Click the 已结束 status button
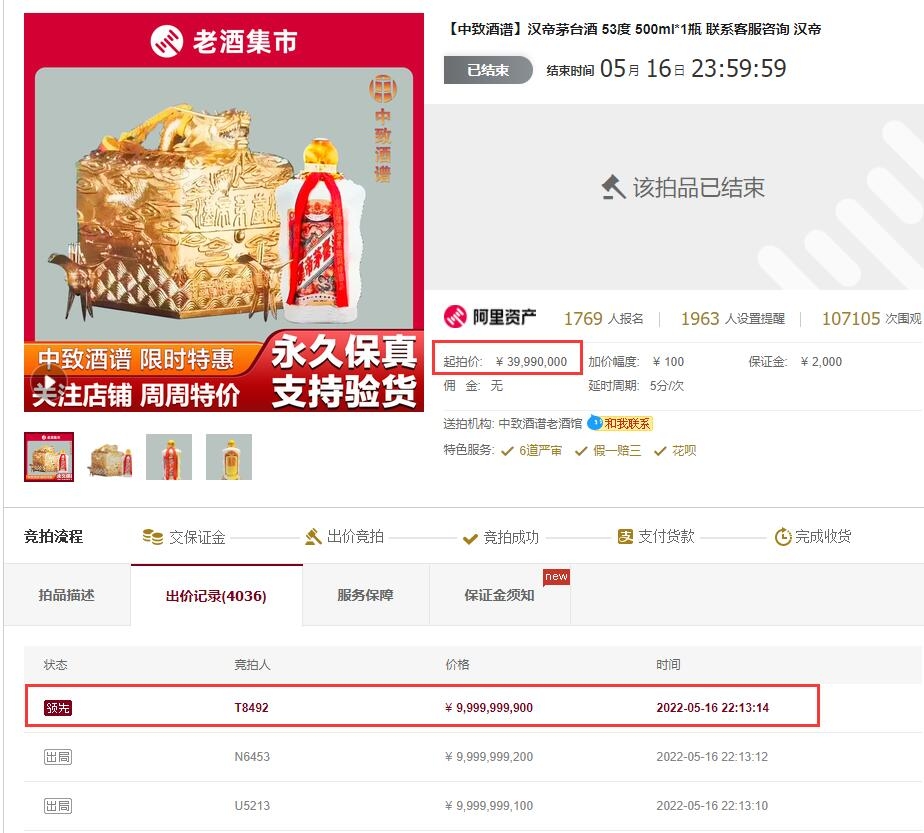This screenshot has width=924, height=833. 488,70
